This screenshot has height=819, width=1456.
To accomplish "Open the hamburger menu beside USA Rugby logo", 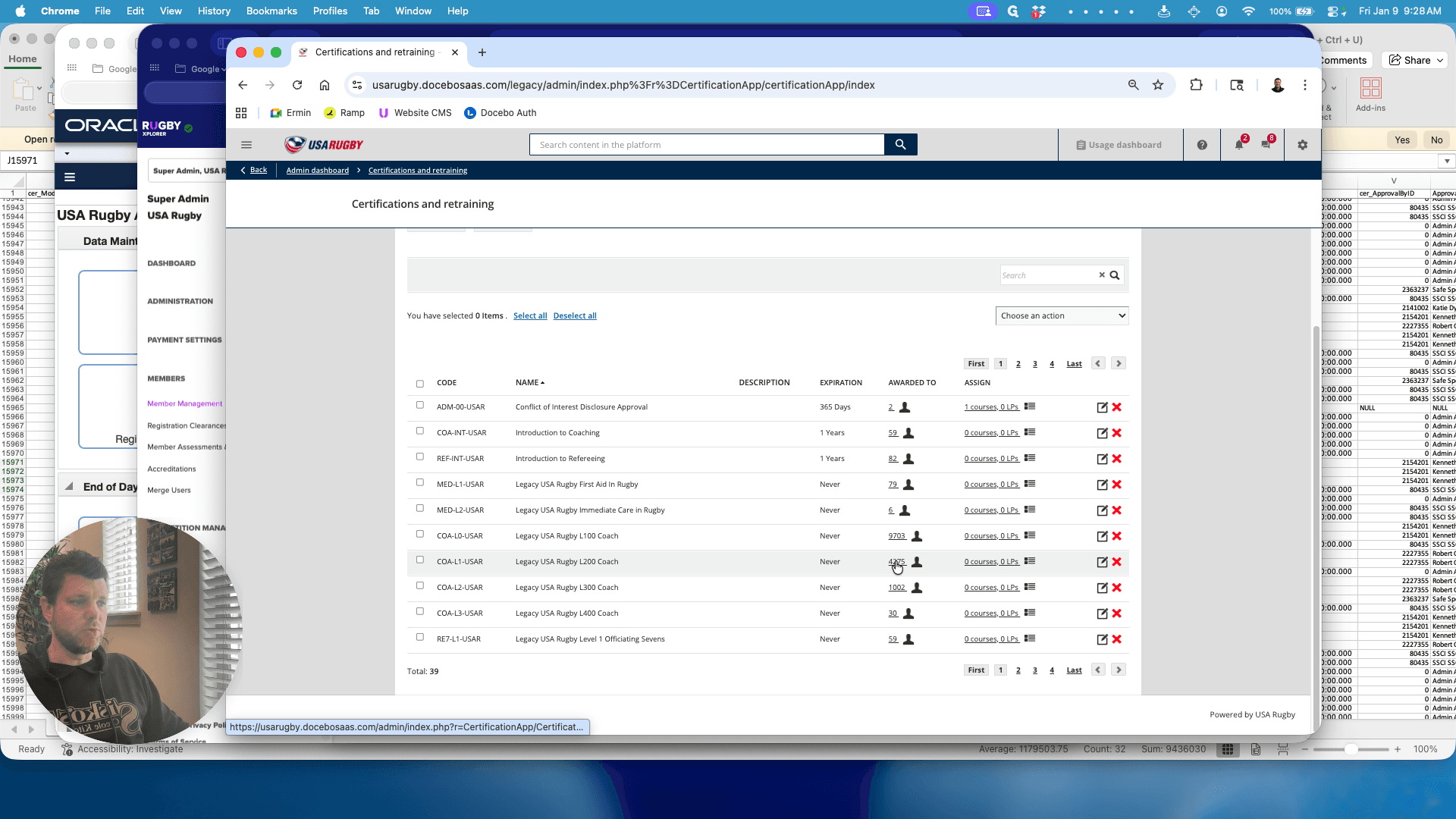I will coord(246,145).
